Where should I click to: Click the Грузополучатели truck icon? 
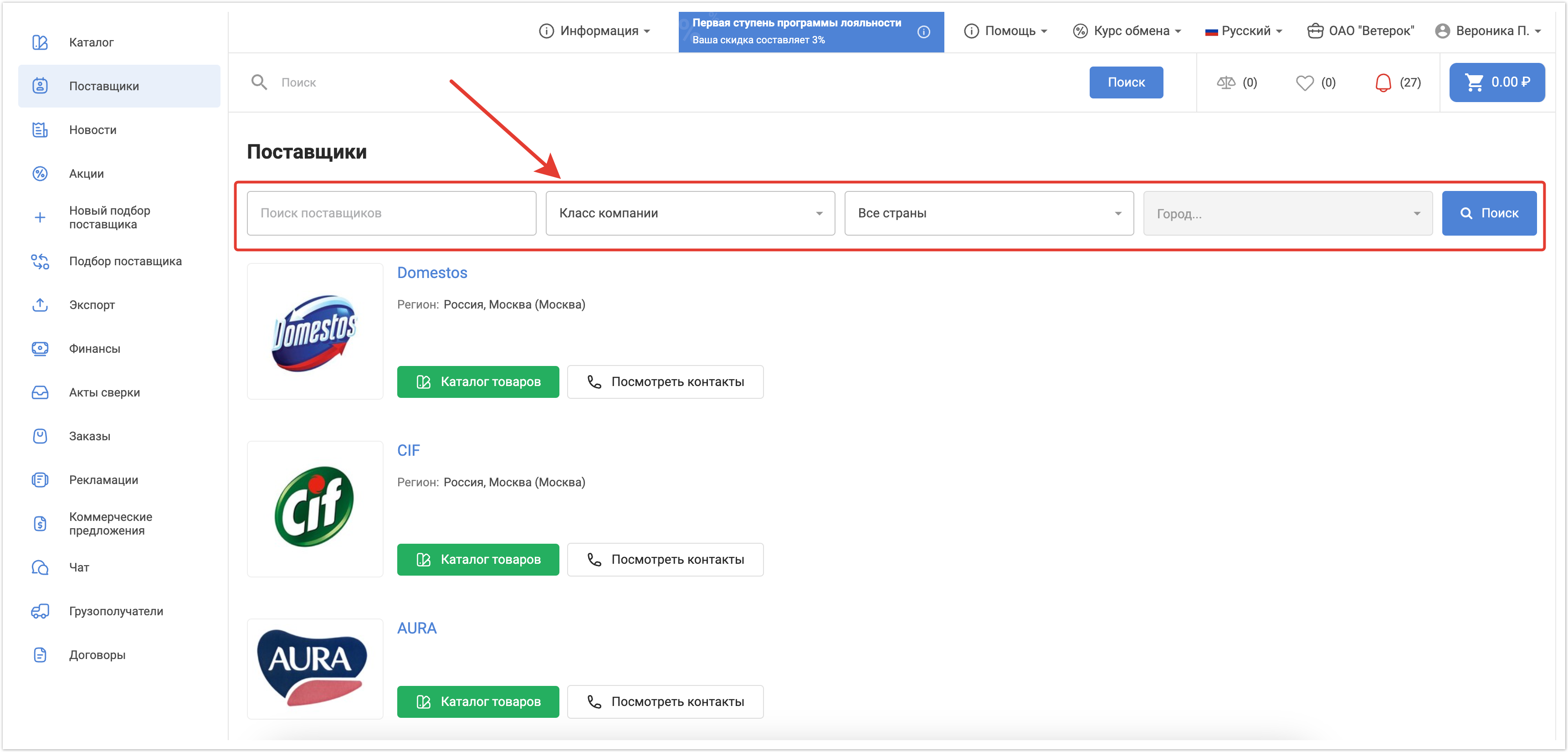pyautogui.click(x=40, y=611)
